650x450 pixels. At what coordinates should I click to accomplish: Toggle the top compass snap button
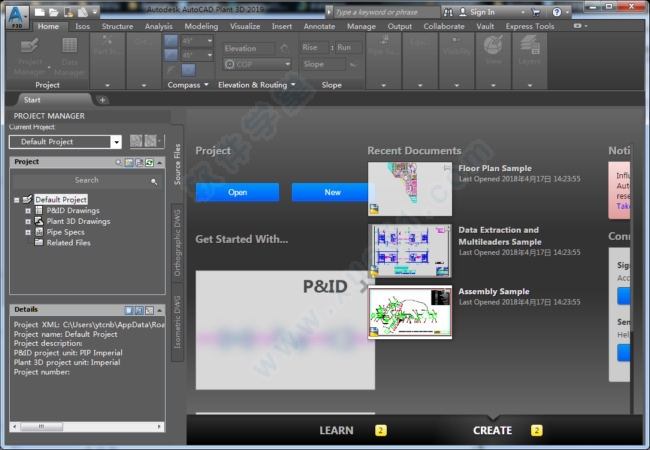pyautogui.click(x=171, y=41)
